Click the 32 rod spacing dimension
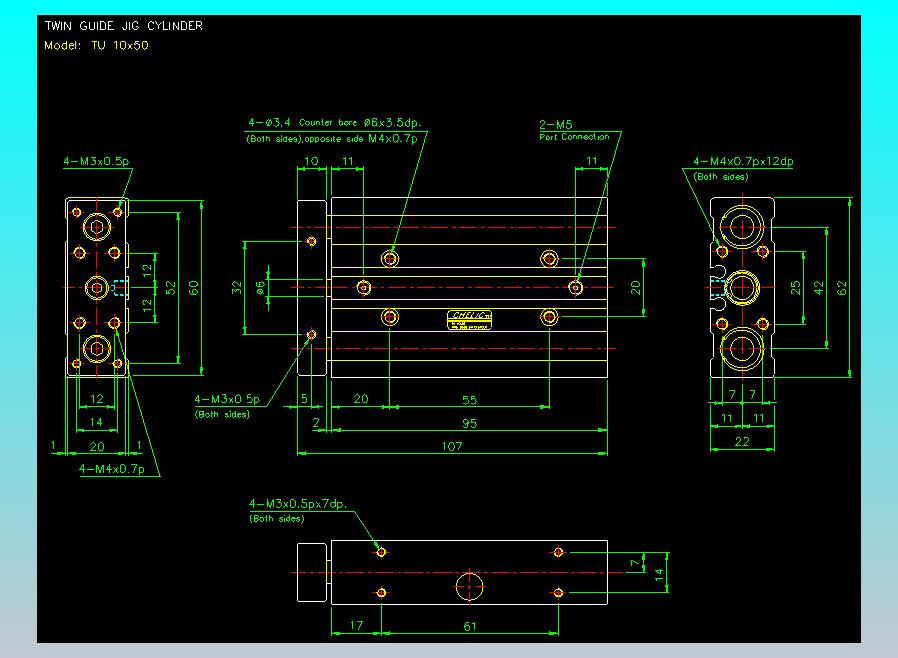 (238, 288)
